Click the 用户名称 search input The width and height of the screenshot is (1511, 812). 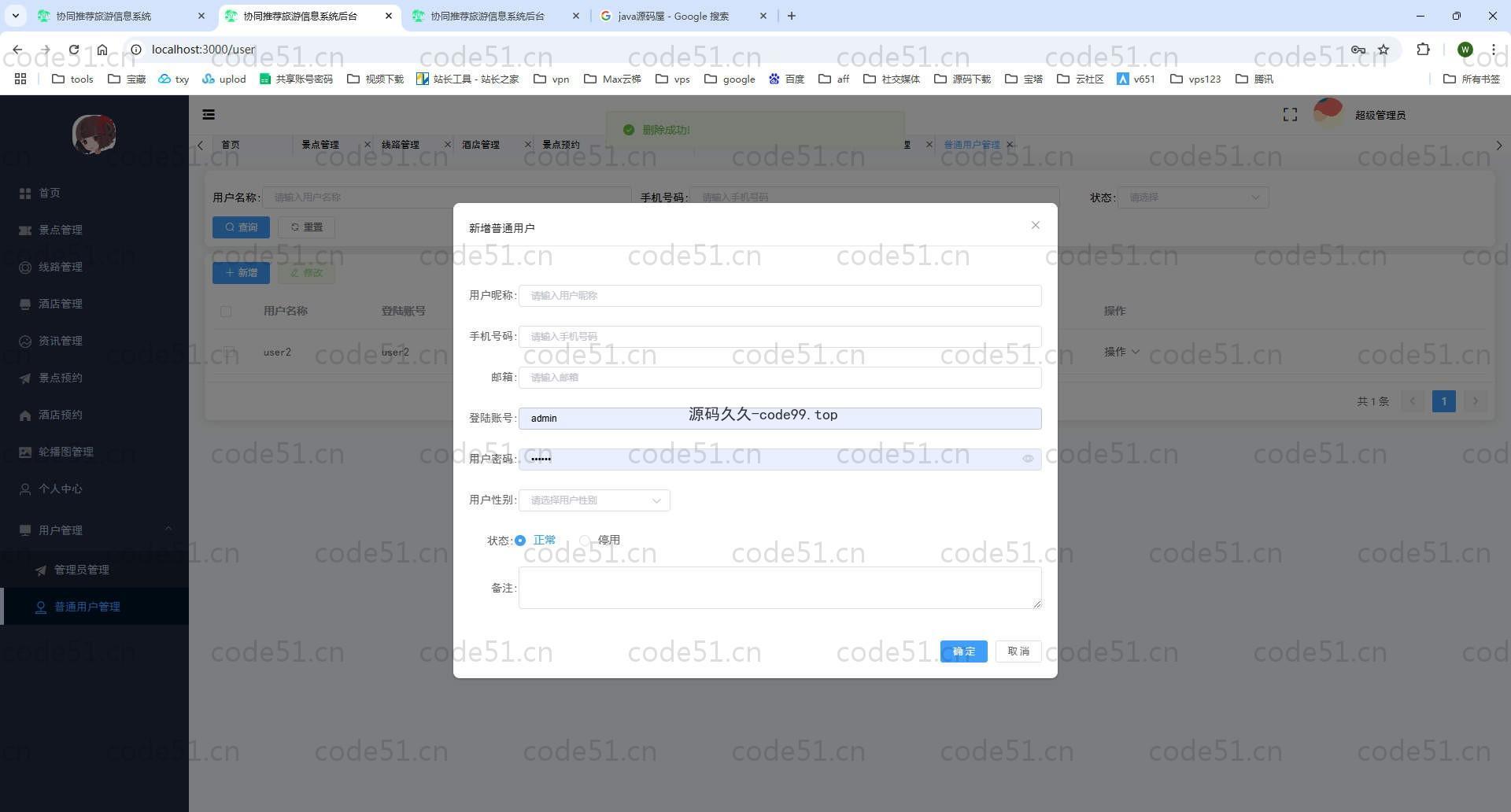(x=447, y=197)
